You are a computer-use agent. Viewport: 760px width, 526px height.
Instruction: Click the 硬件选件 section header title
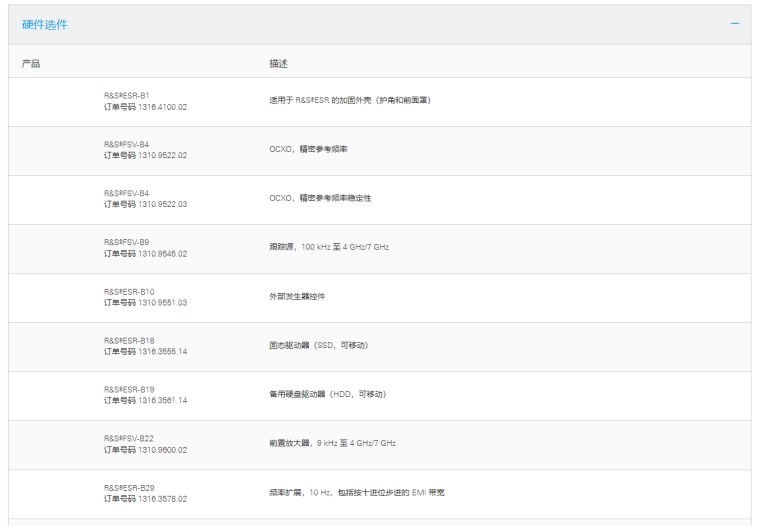[45, 25]
